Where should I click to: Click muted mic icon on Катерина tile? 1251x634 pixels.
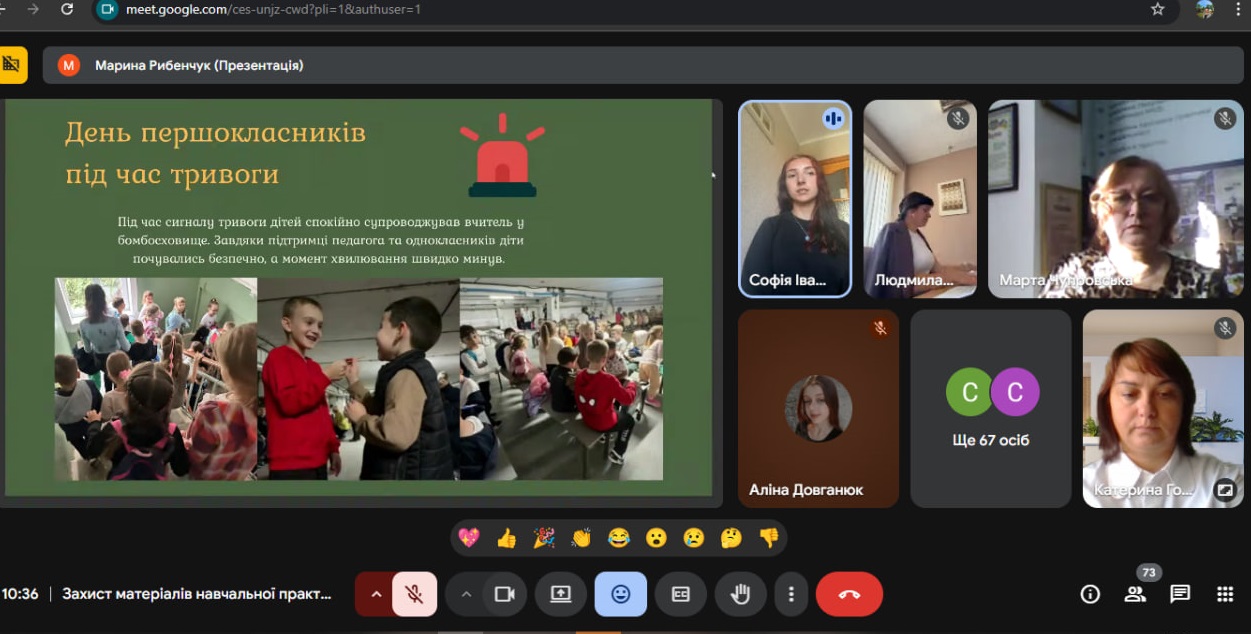coord(1225,328)
